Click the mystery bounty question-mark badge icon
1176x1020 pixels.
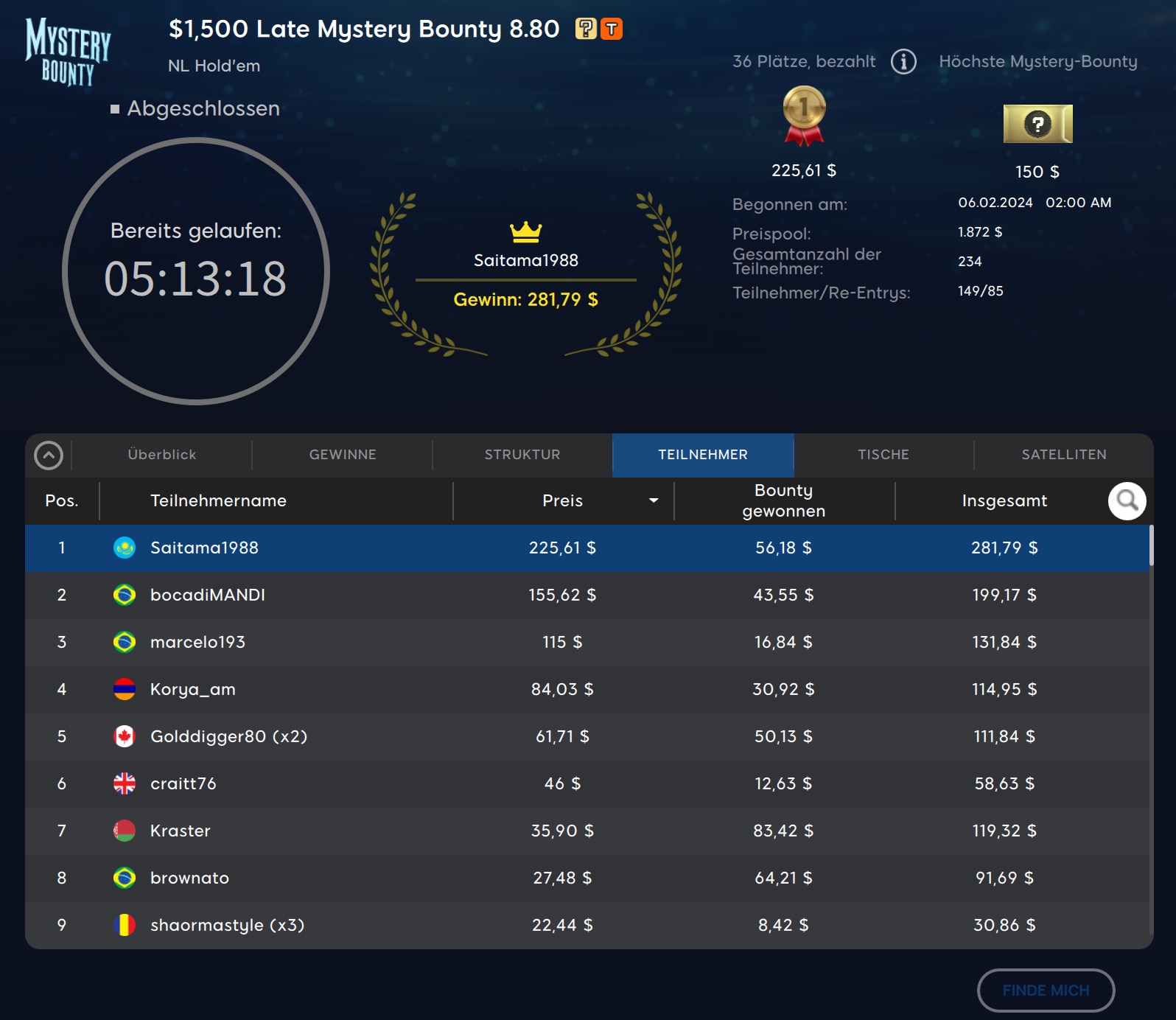(586, 29)
